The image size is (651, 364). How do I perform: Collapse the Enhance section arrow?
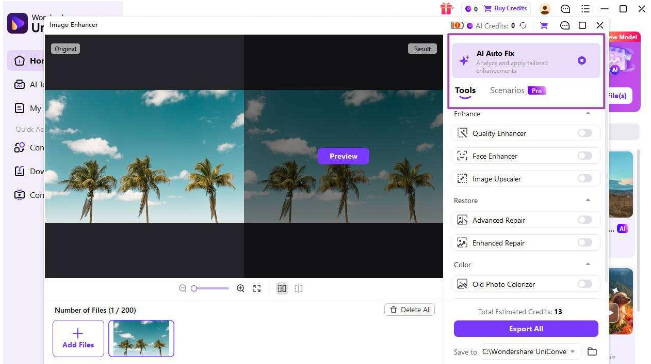588,113
